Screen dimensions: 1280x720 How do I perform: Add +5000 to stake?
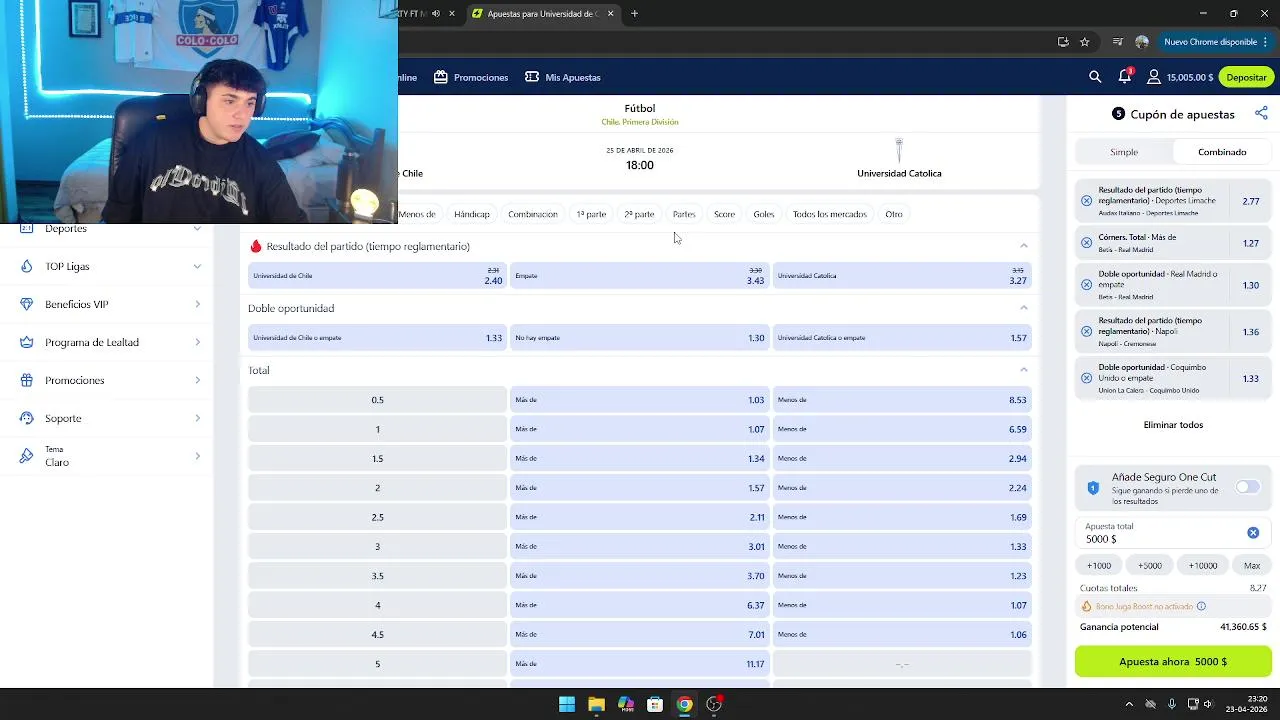point(1150,565)
